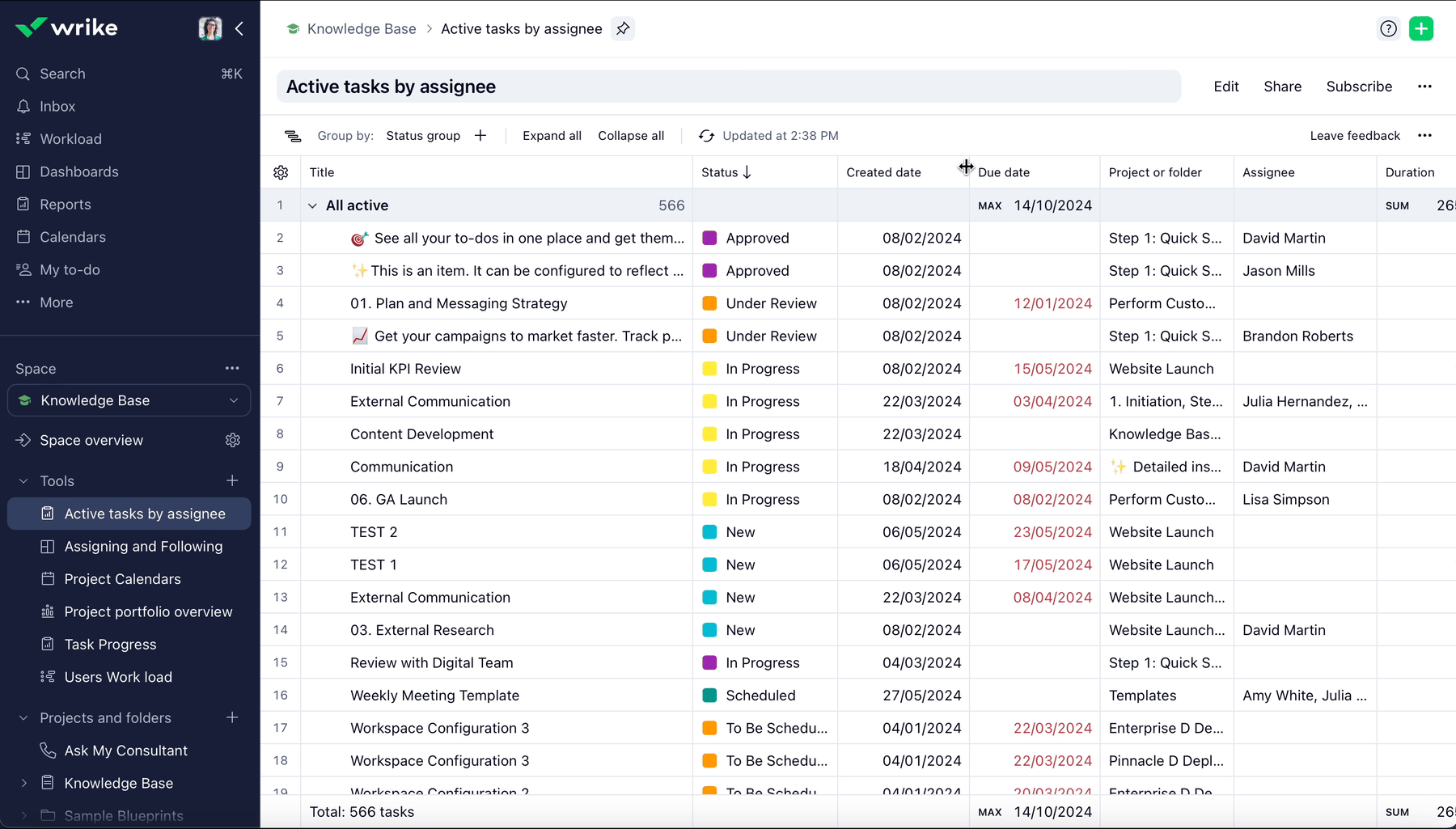This screenshot has width=1456, height=829.
Task: Open the Knowledge Base space dropdown
Action: (x=234, y=400)
